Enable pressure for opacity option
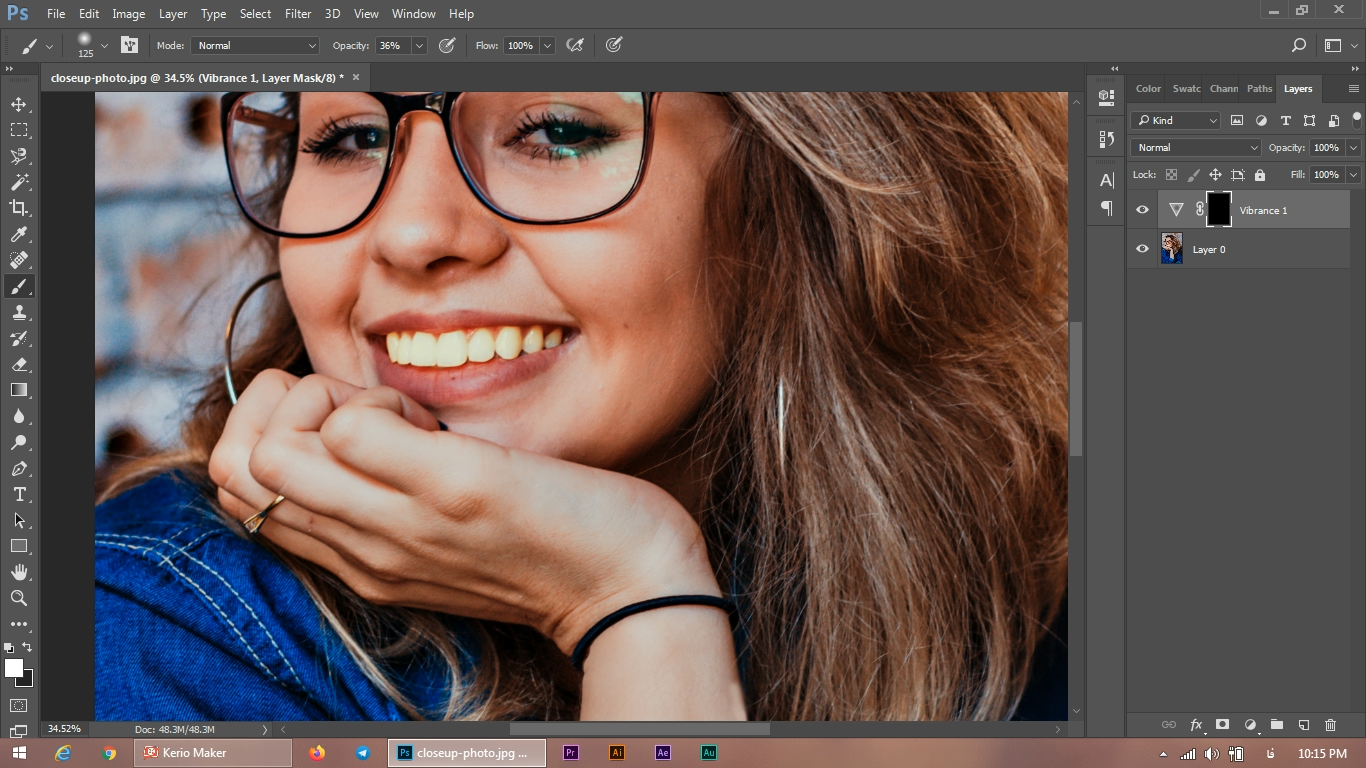1366x768 pixels. [447, 45]
